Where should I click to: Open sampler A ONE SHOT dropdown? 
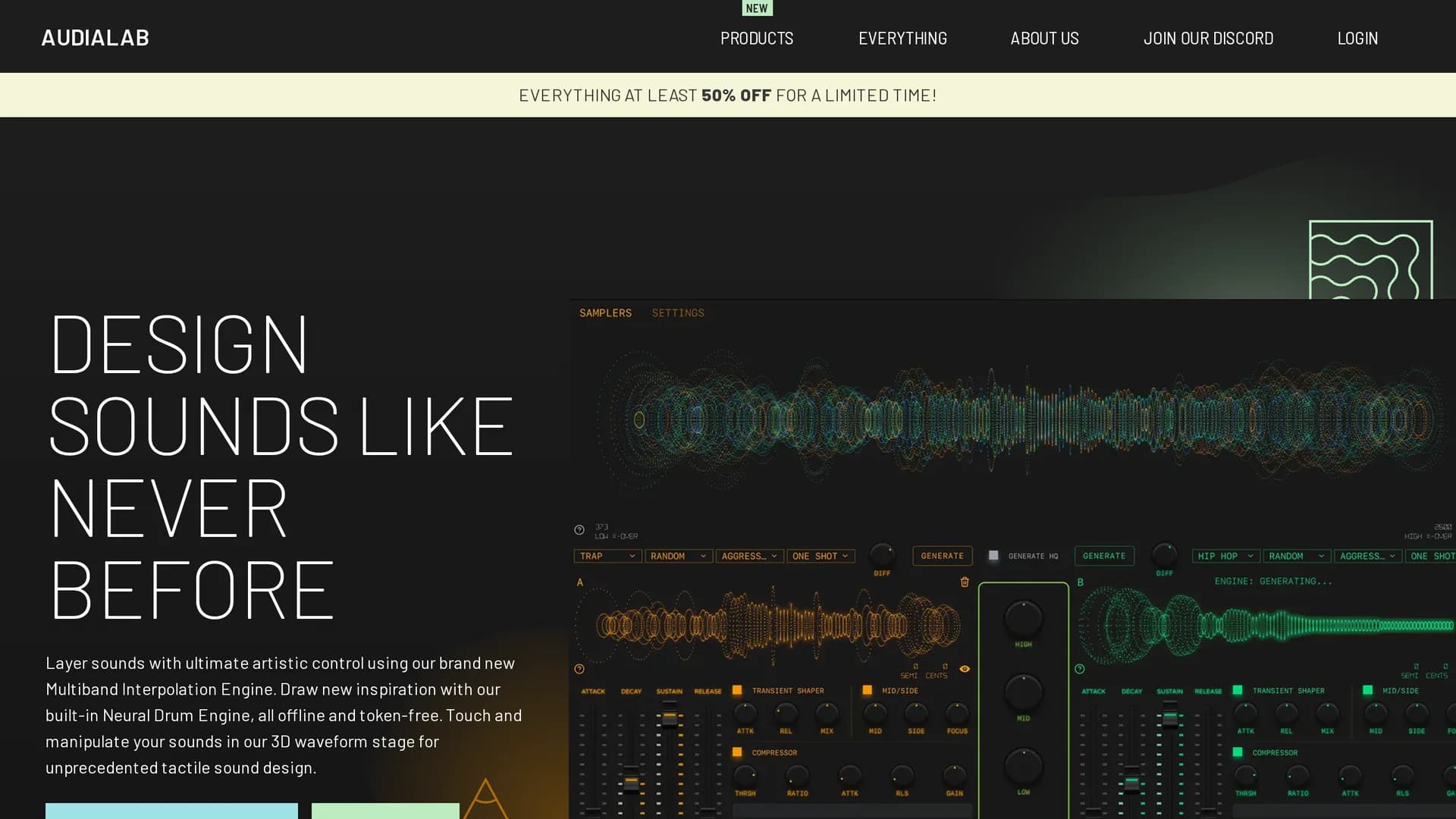pos(821,556)
